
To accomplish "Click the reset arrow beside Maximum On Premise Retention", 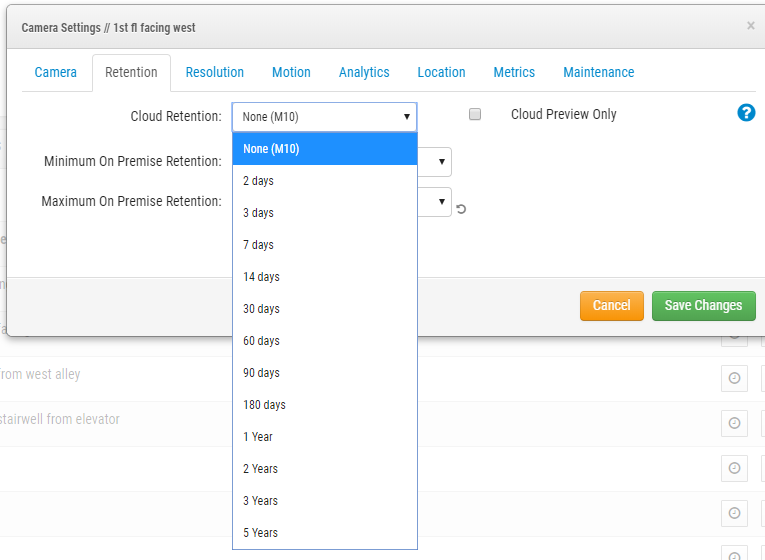I will point(461,209).
